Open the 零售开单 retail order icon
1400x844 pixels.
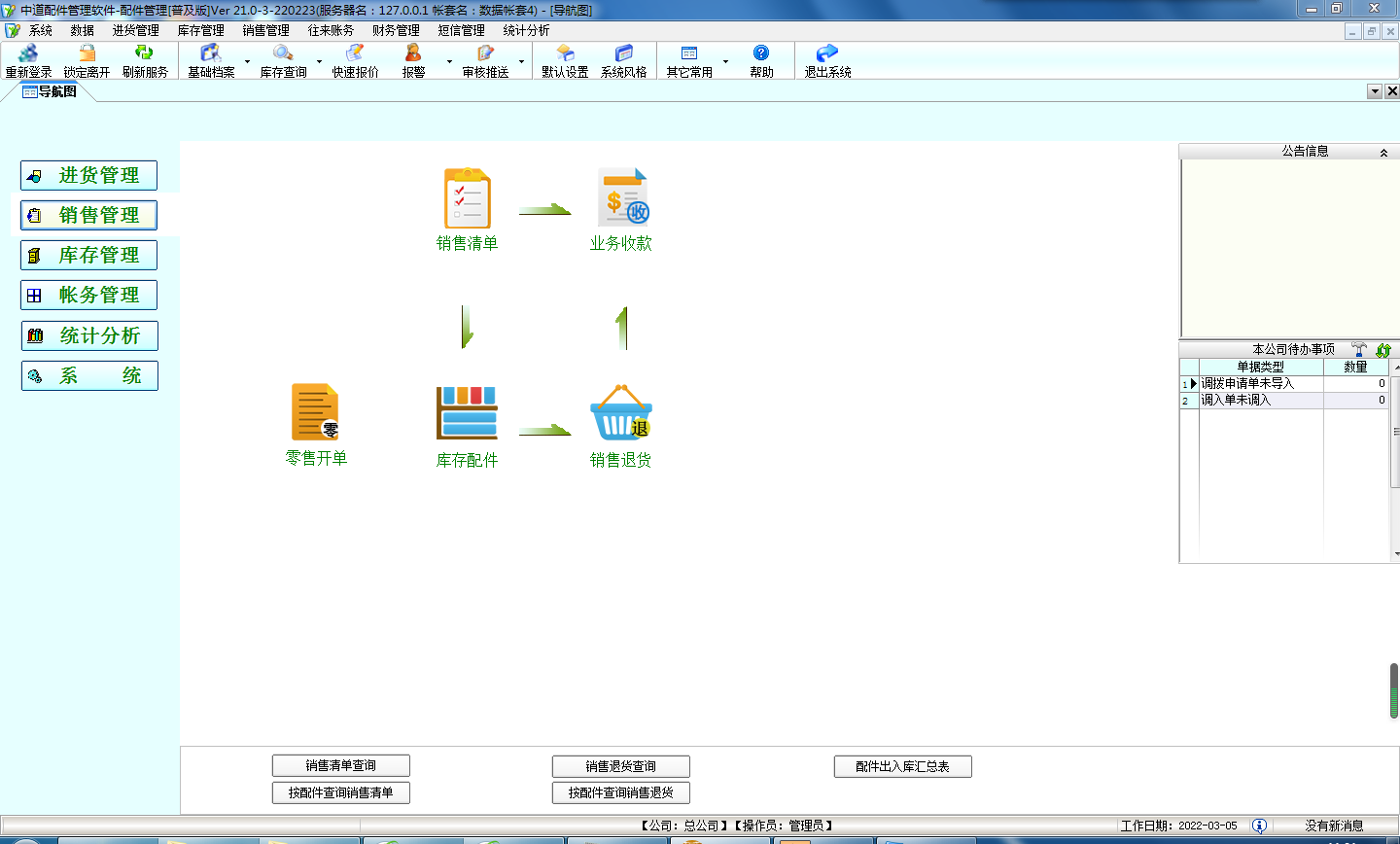coord(315,412)
